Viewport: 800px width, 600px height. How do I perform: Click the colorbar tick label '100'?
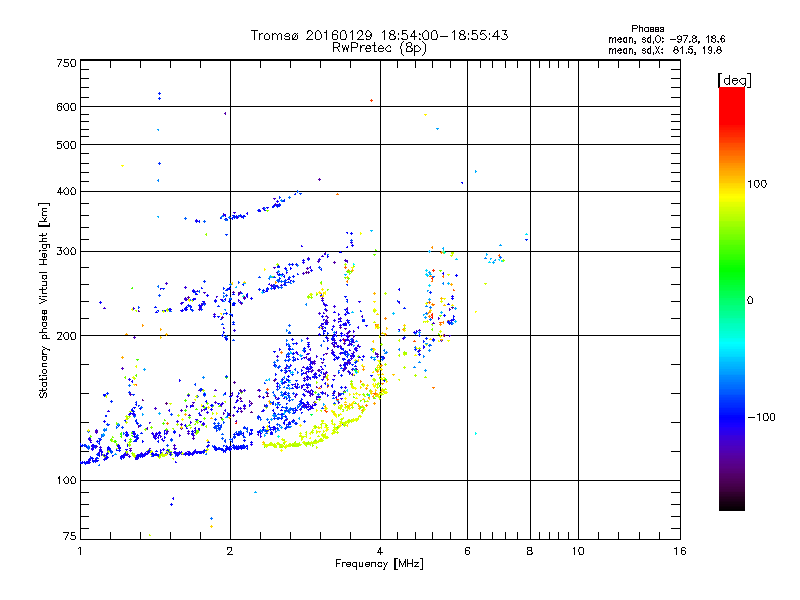pos(757,184)
